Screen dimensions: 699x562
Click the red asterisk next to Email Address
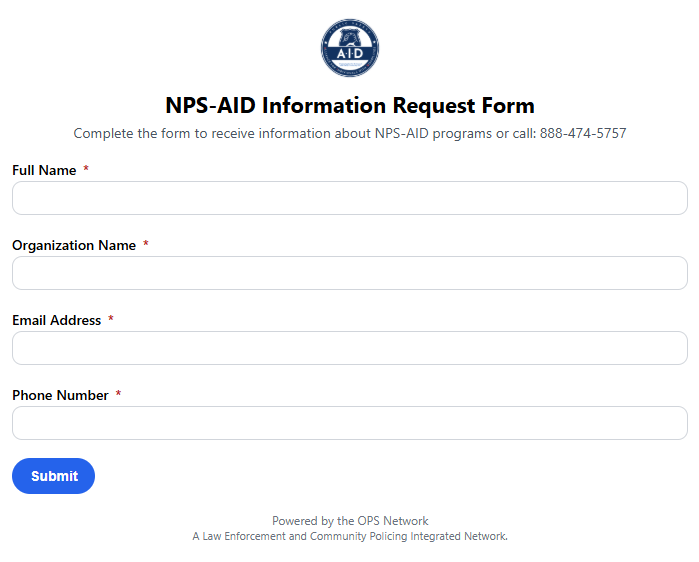pyautogui.click(x=111, y=321)
